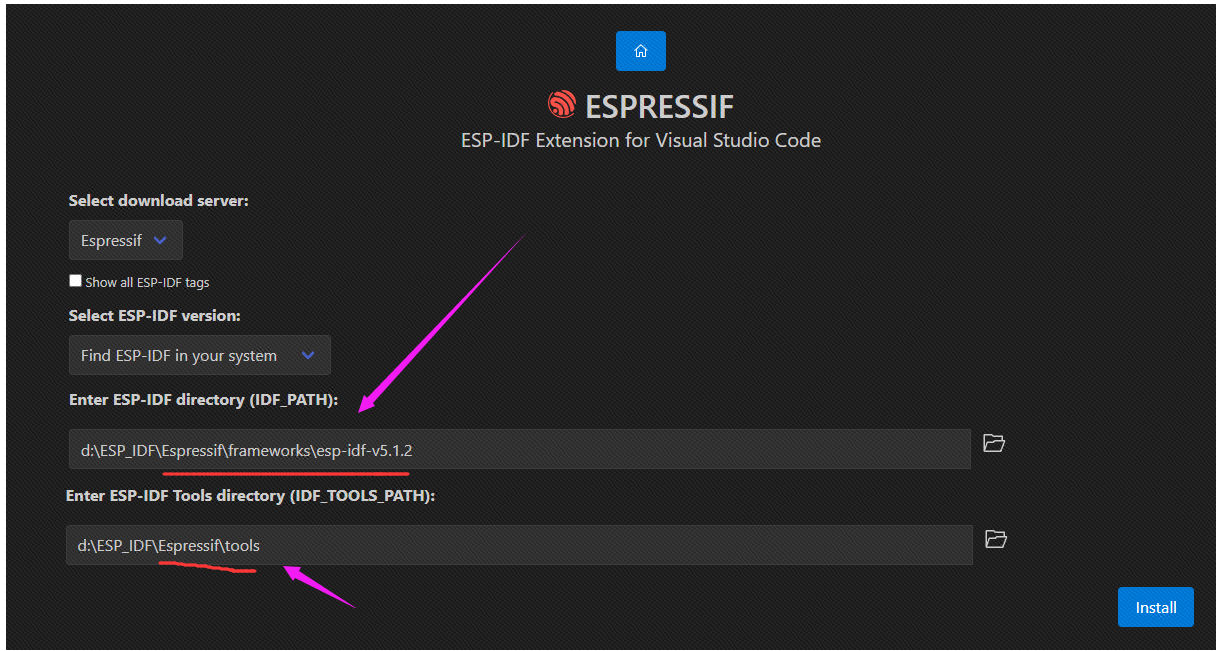Click the 'Select ESP-IDF version:' label
1216x651 pixels.
[x=155, y=315]
